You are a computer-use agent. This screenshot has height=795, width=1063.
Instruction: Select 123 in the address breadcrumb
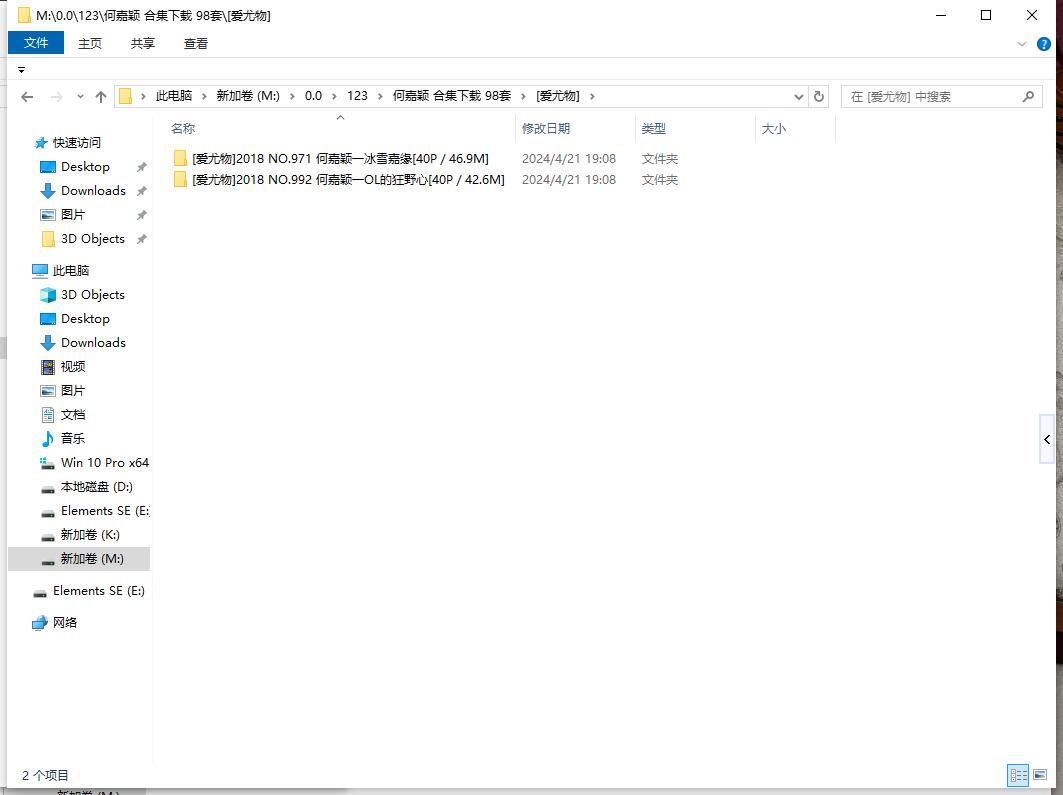[357, 96]
